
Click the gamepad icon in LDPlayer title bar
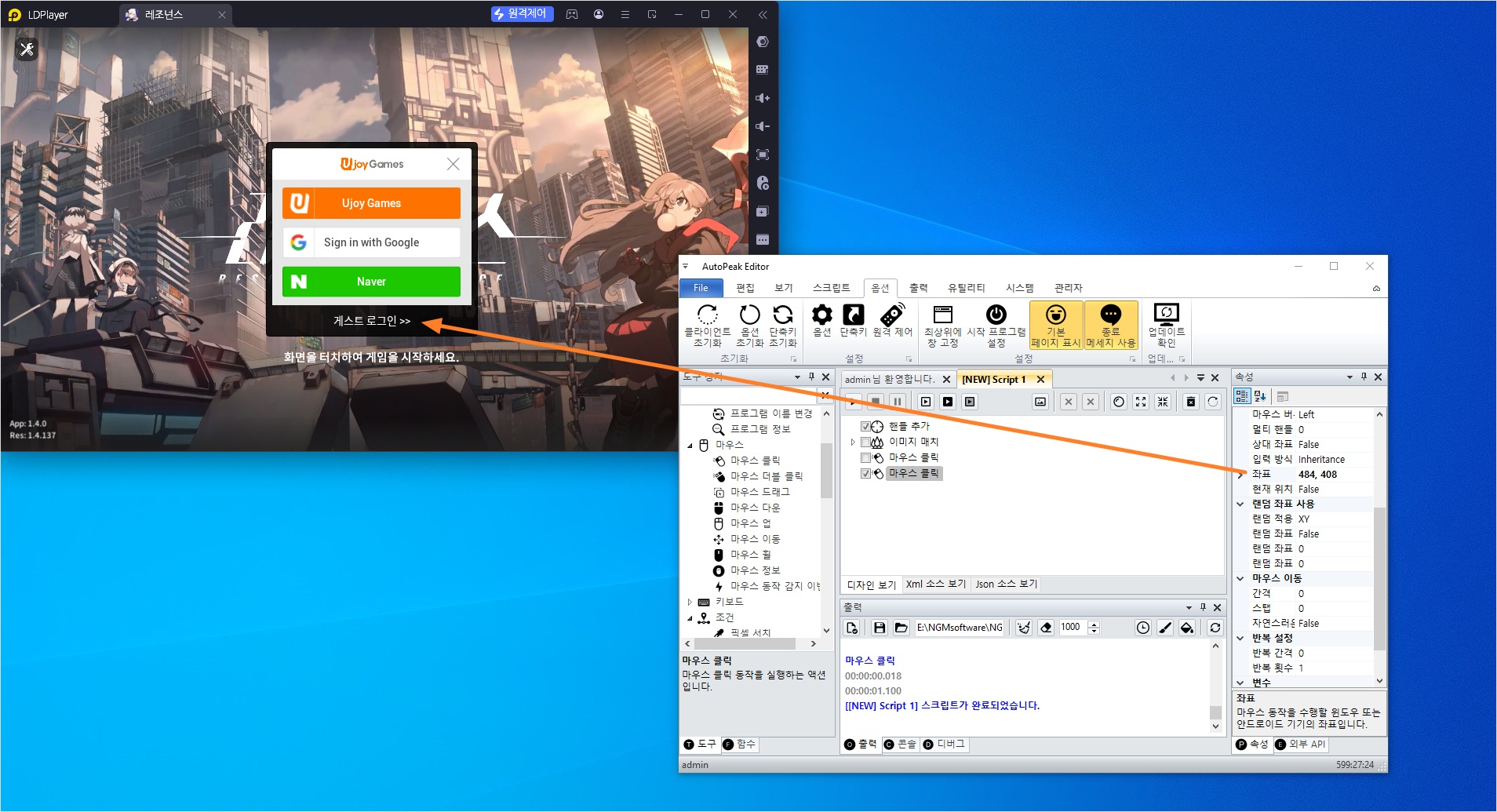click(x=572, y=14)
